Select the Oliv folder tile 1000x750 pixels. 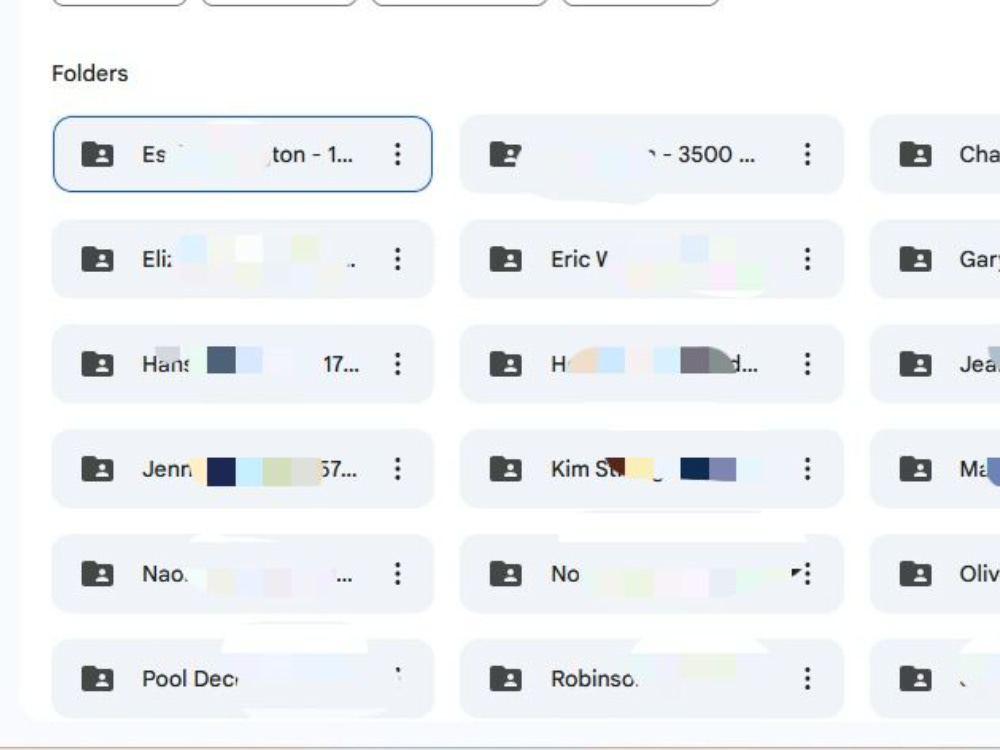[935, 574]
